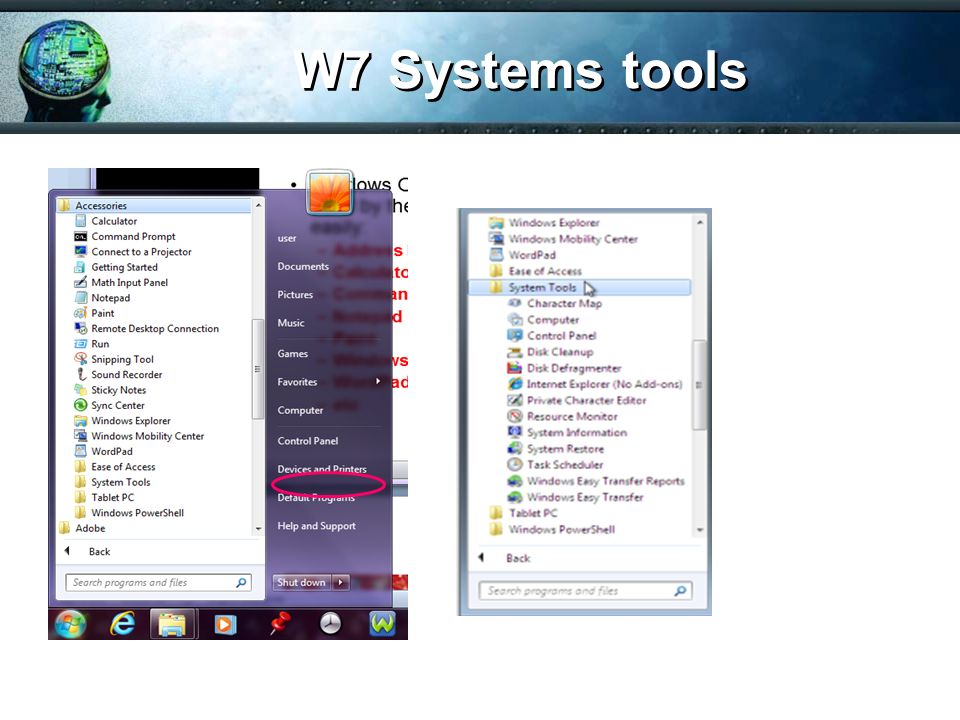The image size is (960, 720).
Task: Open the Calculator icon in Accessories
Action: tap(80, 221)
